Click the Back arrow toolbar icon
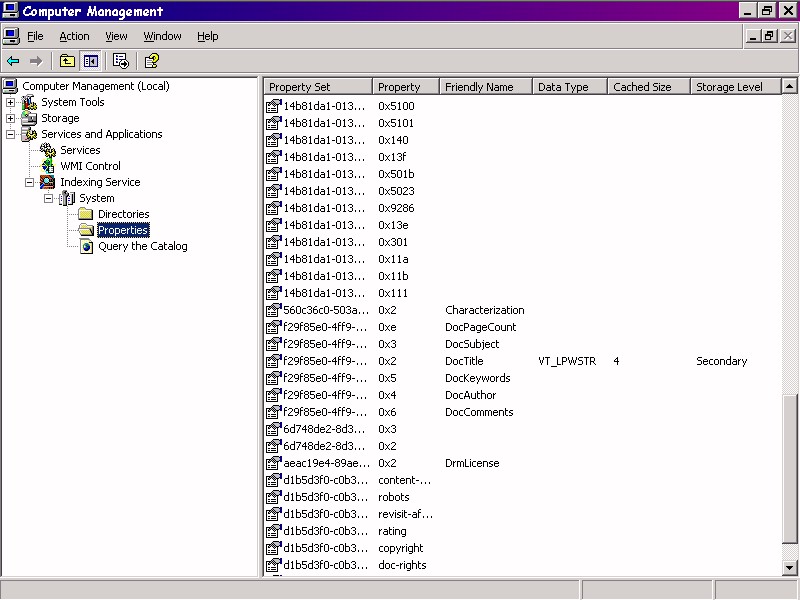This screenshot has height=600, width=800. [13, 61]
